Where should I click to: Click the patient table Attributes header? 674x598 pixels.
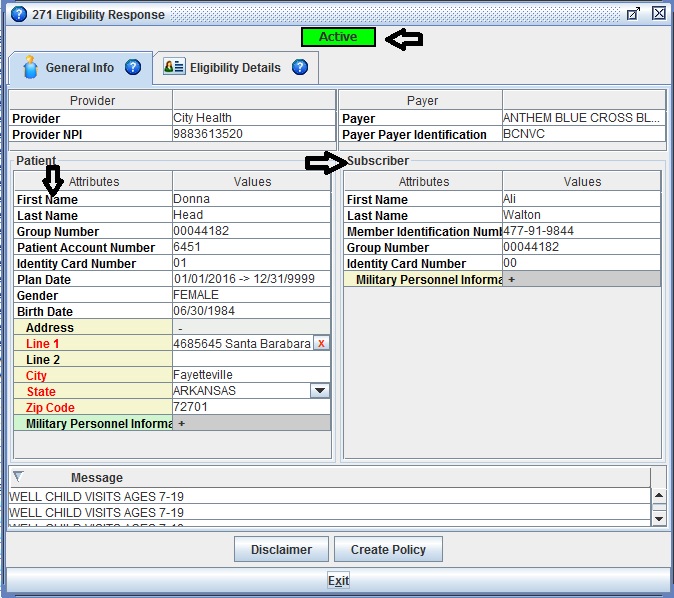pyautogui.click(x=94, y=181)
